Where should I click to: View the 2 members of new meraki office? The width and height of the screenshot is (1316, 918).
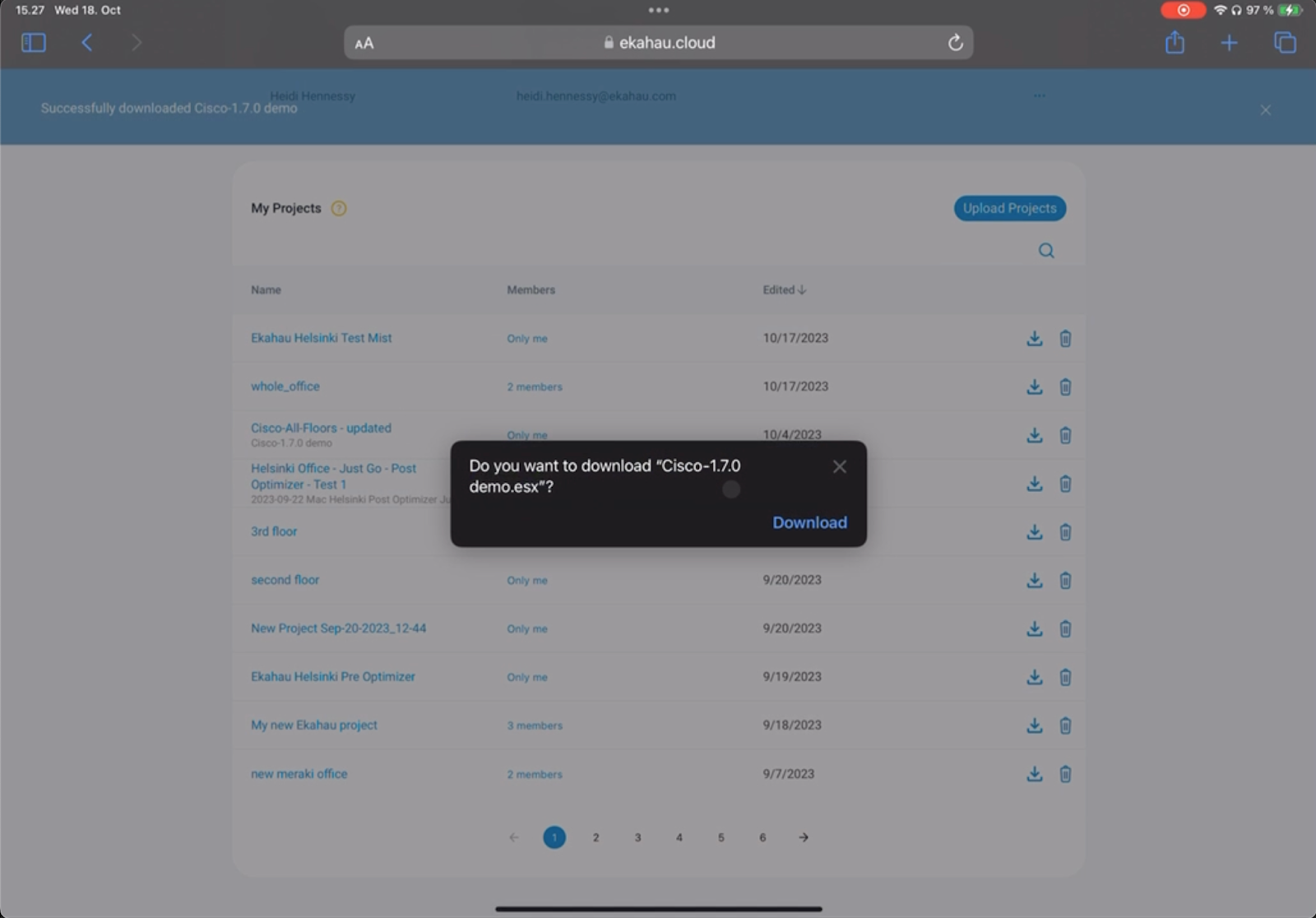(535, 775)
